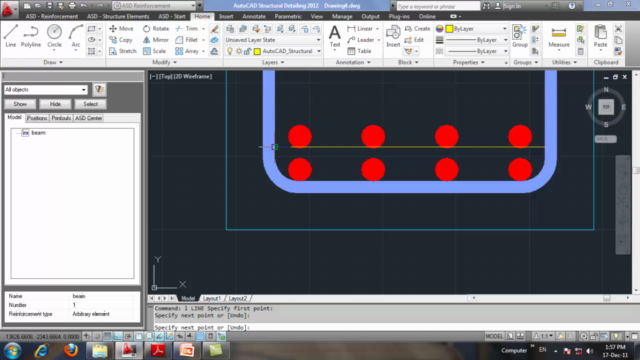Activate the Mirror command

click(156, 40)
